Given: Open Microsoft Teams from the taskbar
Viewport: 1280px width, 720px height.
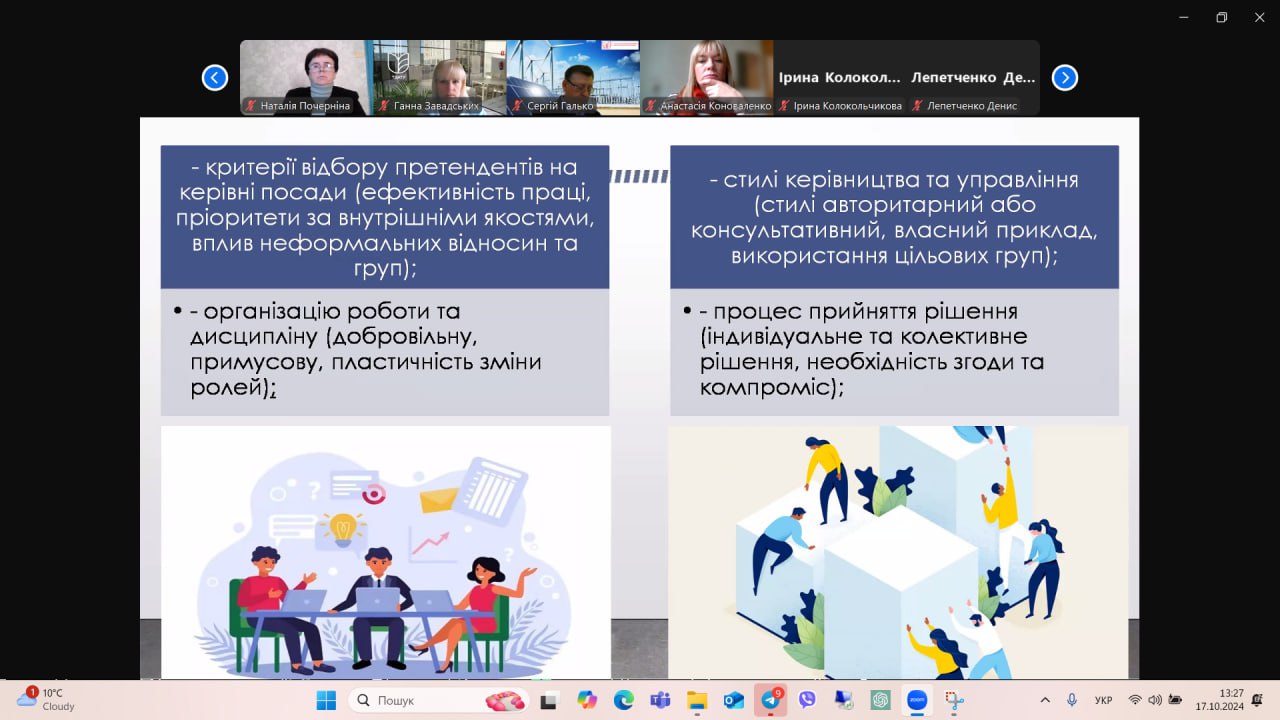Looking at the screenshot, I should coord(660,700).
